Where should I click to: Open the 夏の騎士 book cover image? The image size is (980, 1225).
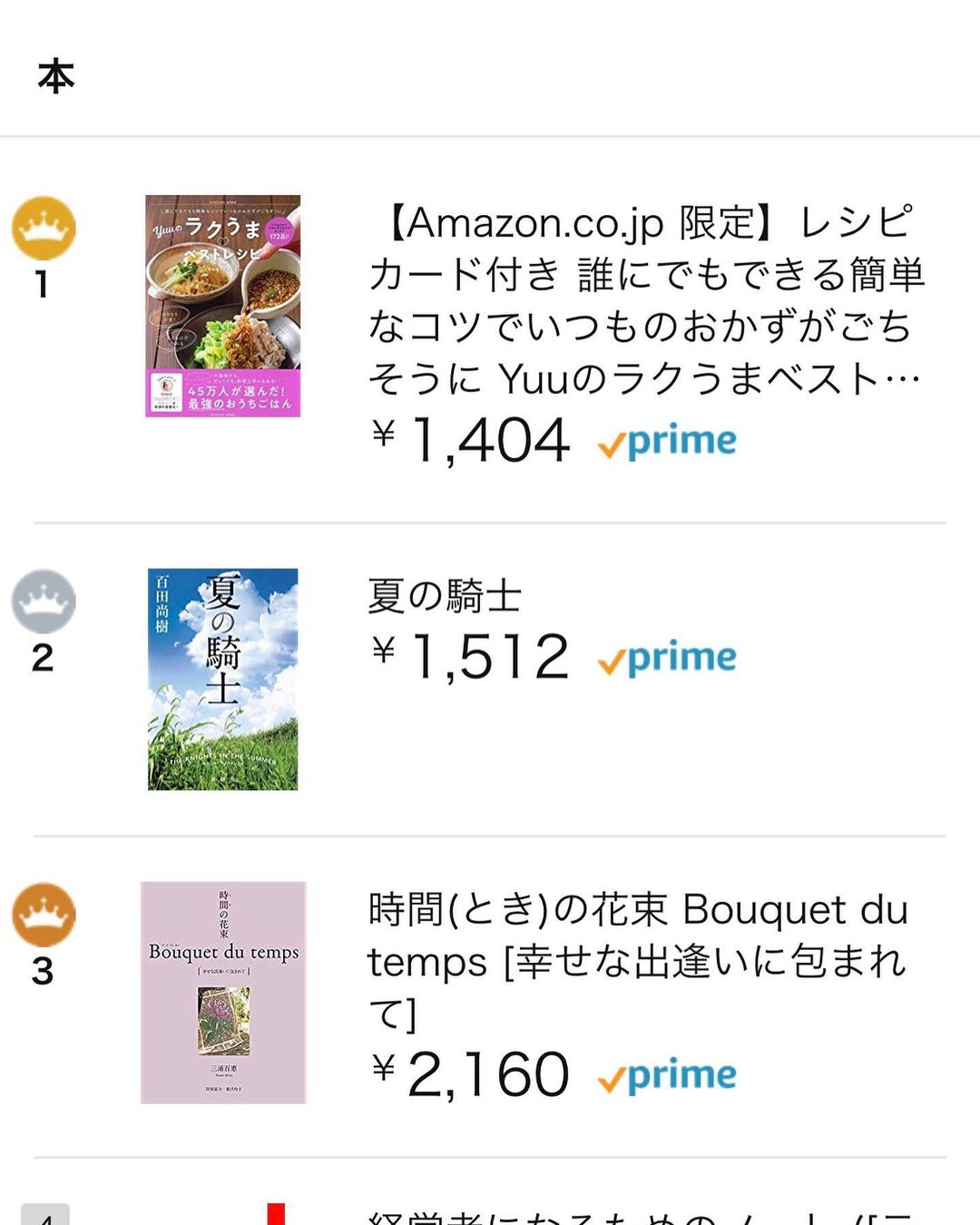click(223, 679)
